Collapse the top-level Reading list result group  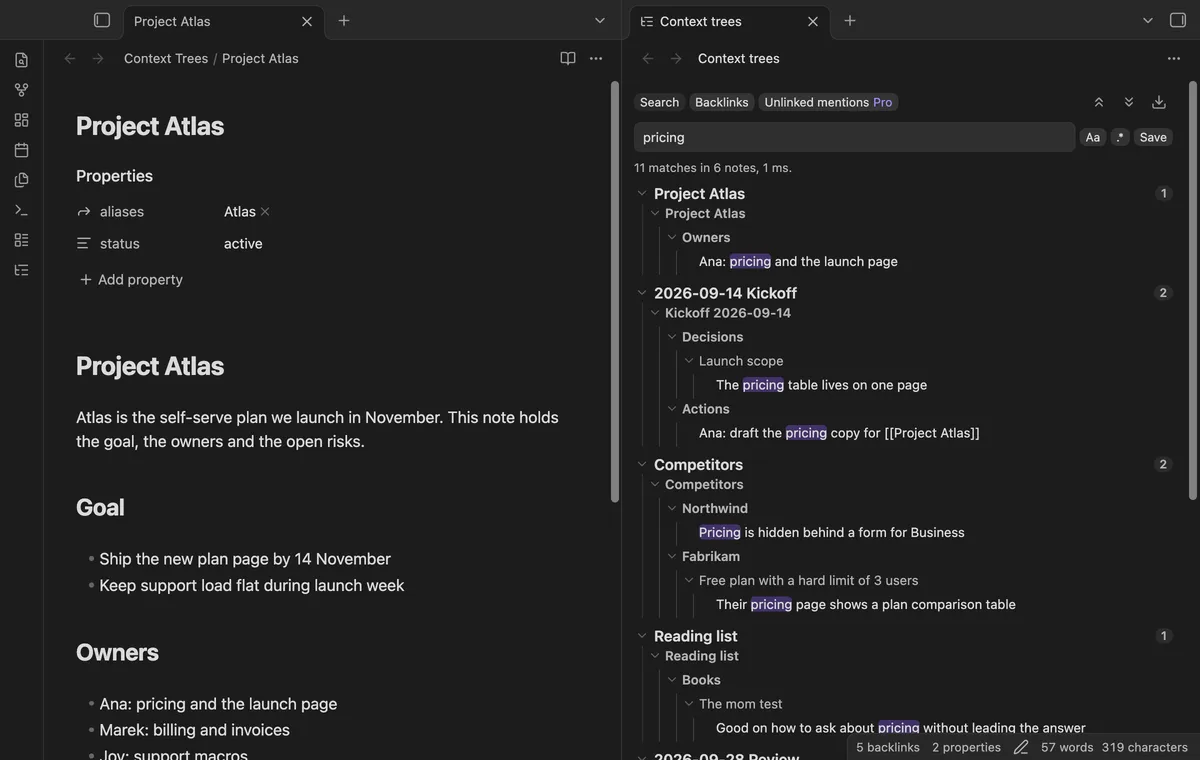tap(642, 636)
